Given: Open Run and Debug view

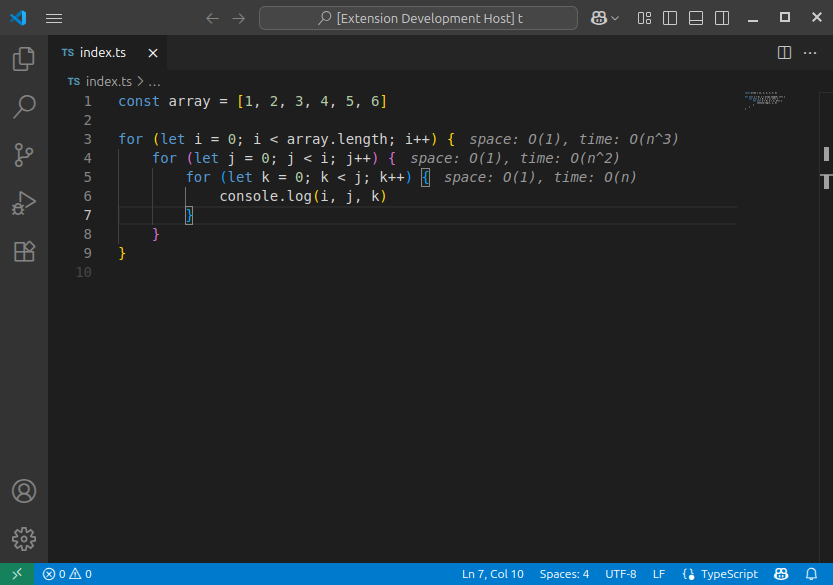Looking at the screenshot, I should [x=24, y=203].
